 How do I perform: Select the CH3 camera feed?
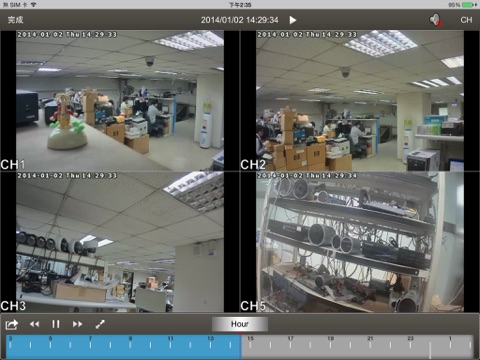[x=120, y=242]
